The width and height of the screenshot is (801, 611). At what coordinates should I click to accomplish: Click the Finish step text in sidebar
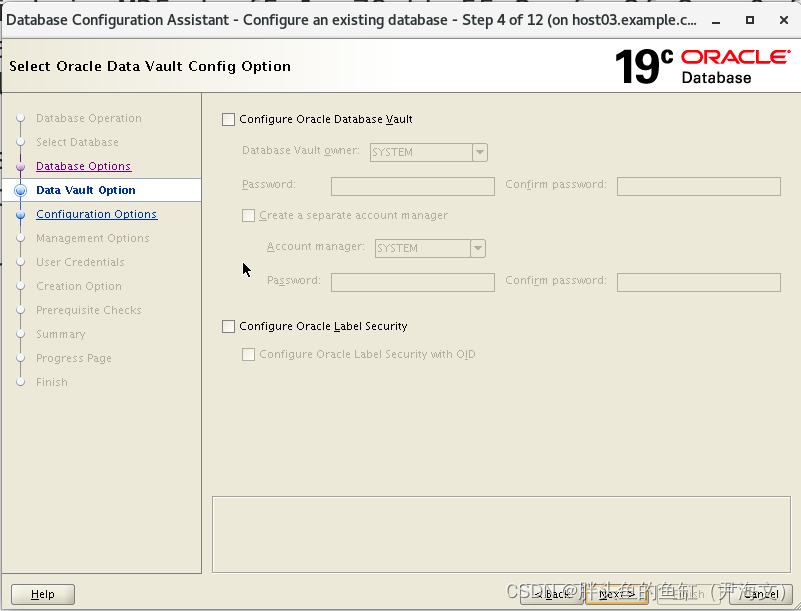52,382
